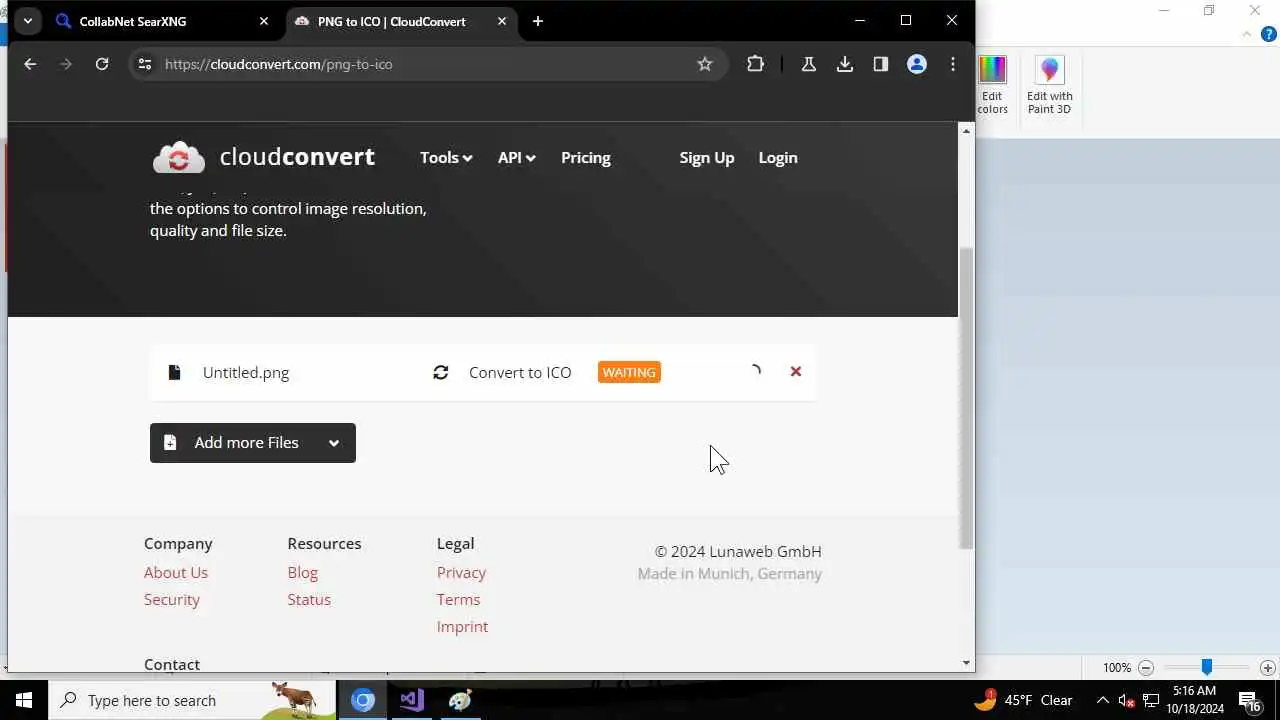Toggle Chrome side panel icon
This screenshot has width=1280, height=720.
[881, 64]
